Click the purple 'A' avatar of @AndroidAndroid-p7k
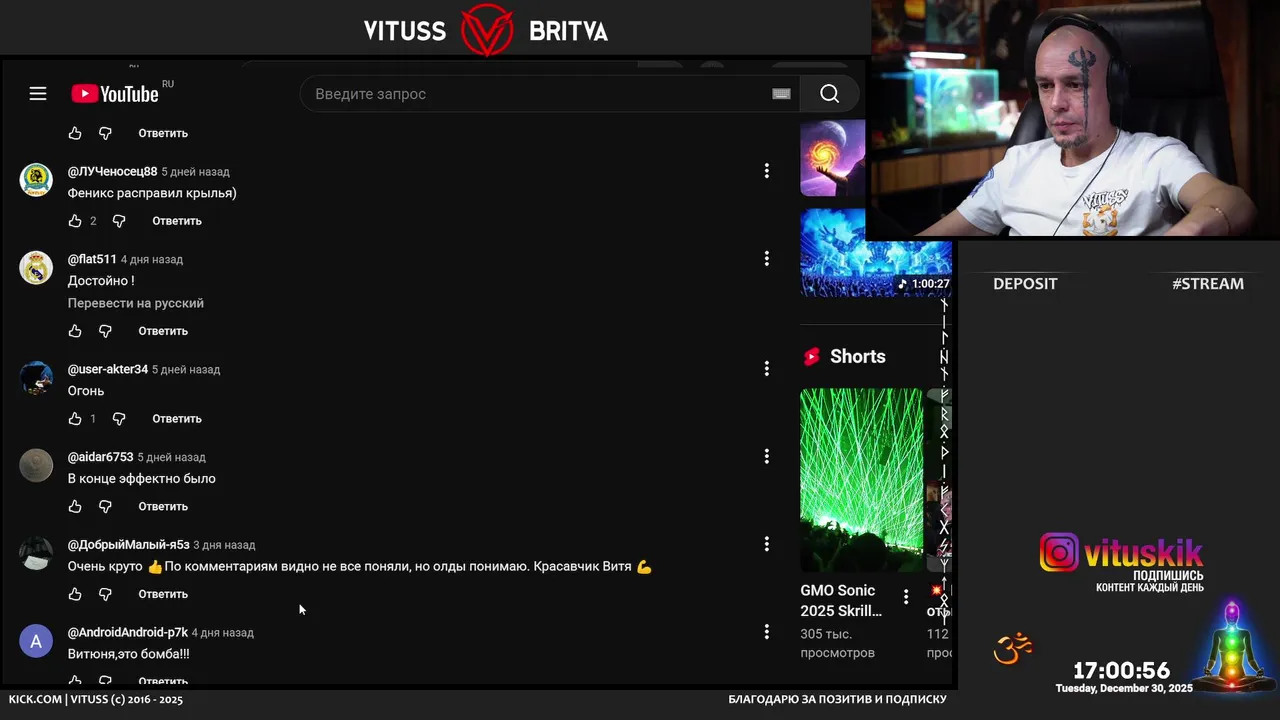The image size is (1280, 720). coord(36,641)
